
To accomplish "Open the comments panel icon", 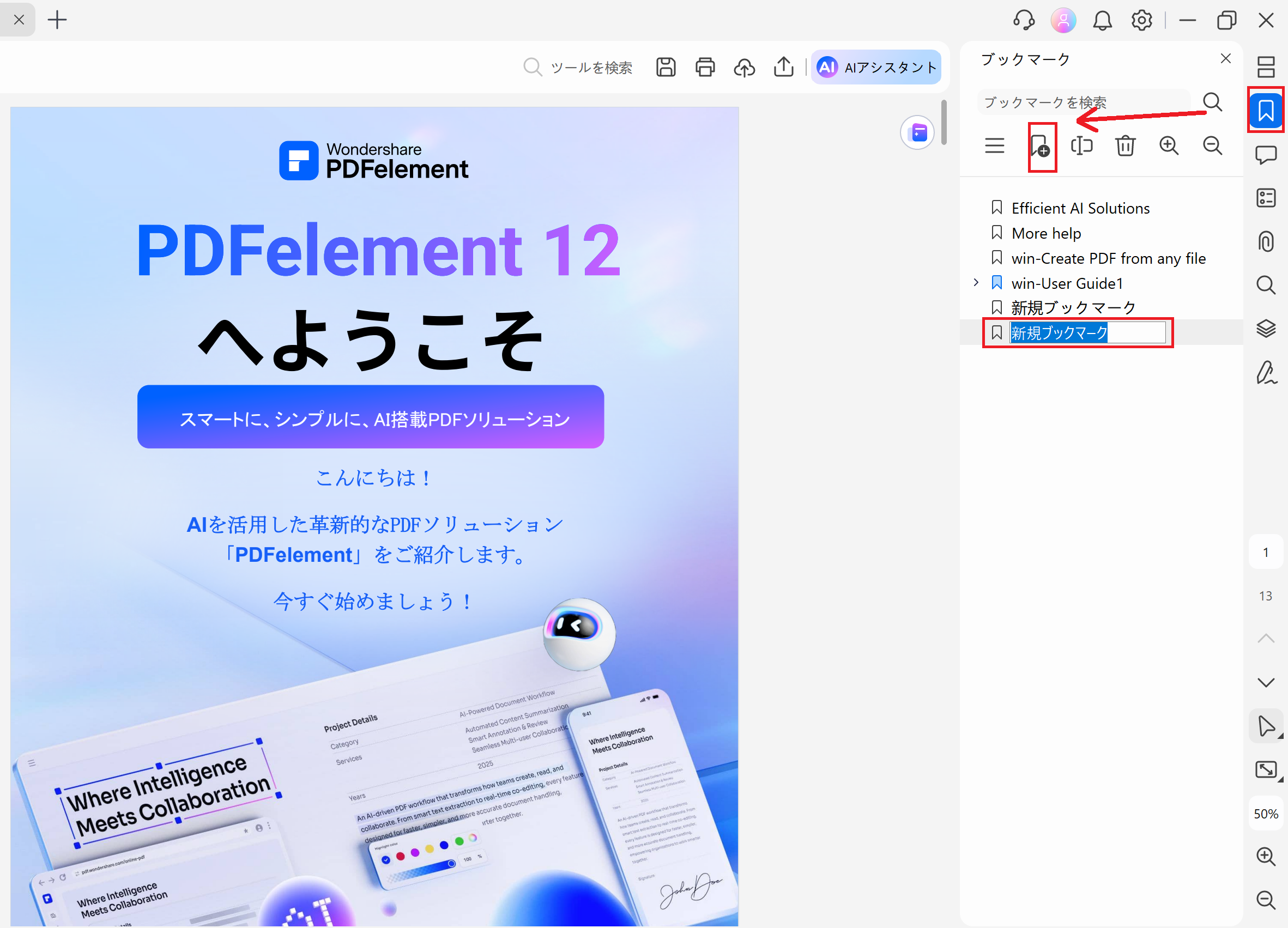I will 1265,154.
